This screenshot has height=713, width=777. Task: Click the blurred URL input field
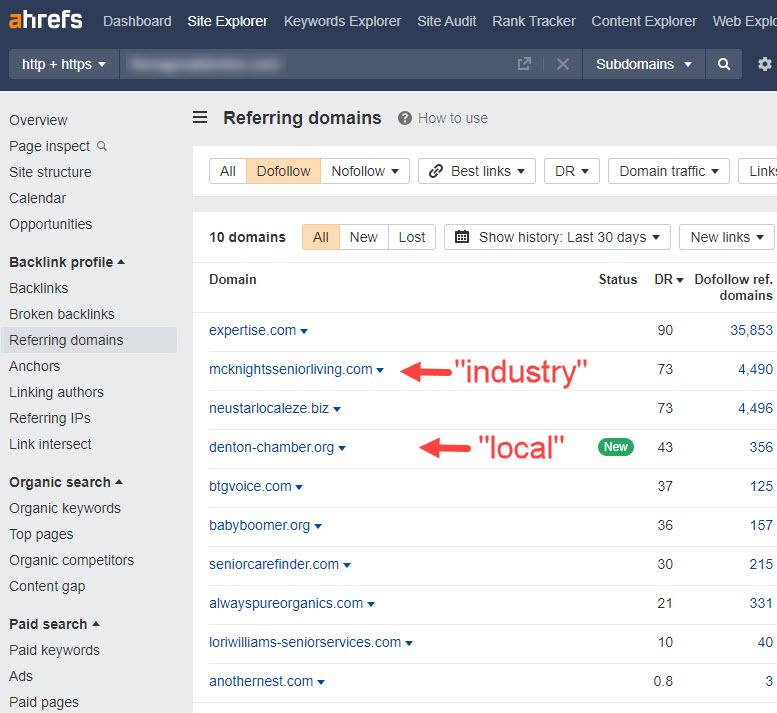pyautogui.click(x=317, y=64)
